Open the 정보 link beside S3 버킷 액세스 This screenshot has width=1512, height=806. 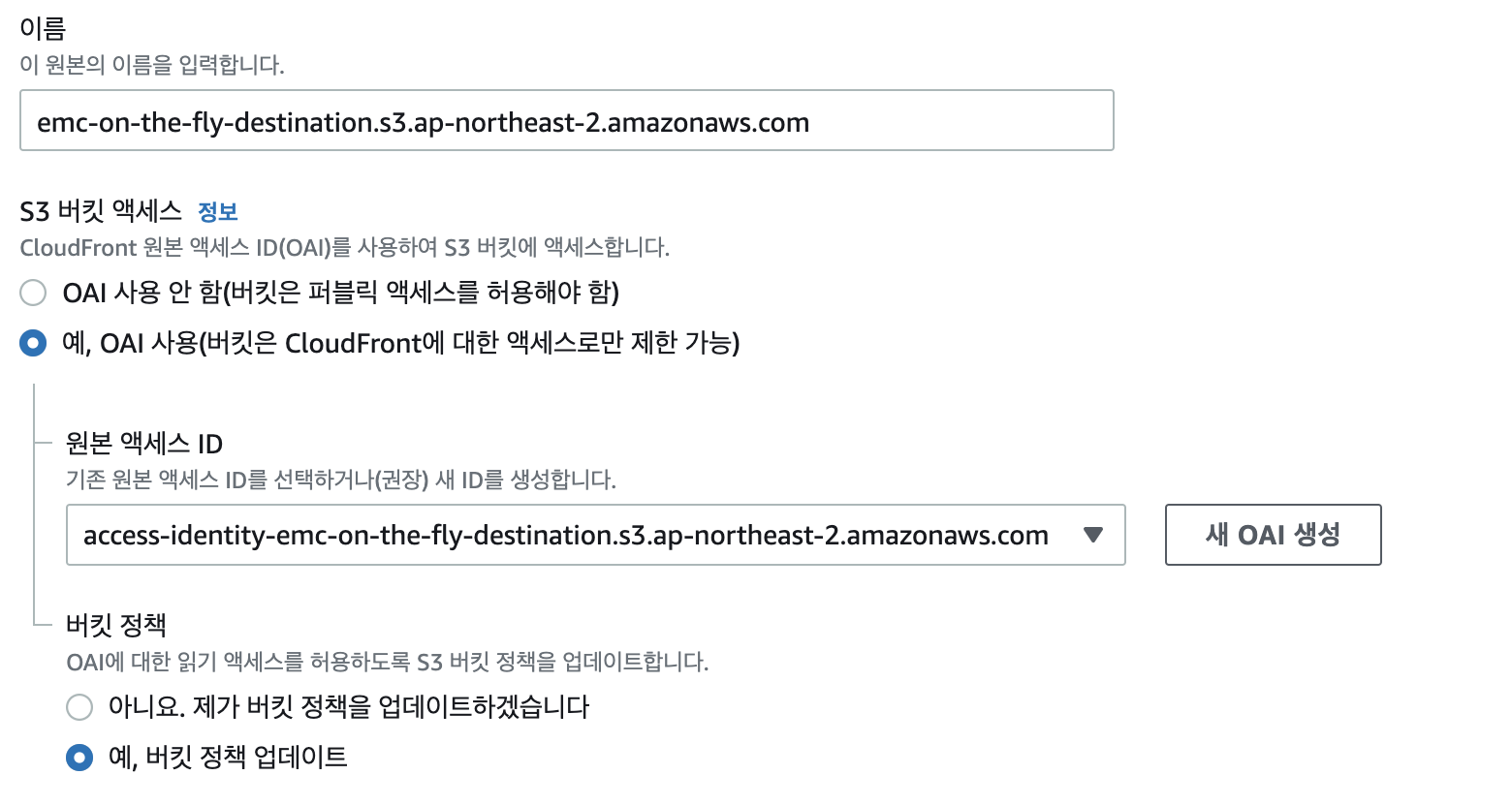tap(217, 211)
